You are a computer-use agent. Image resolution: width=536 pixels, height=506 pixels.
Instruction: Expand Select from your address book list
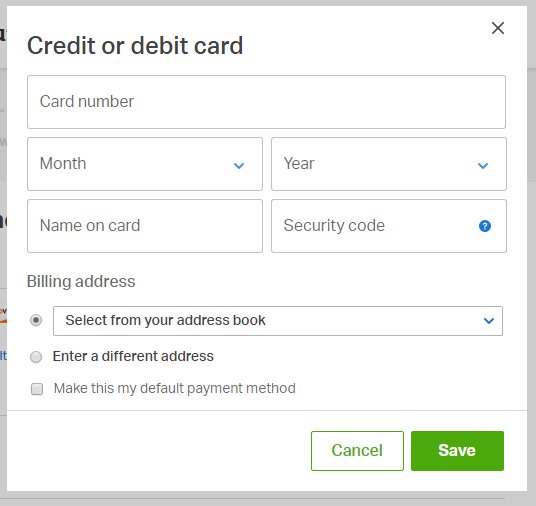278,321
